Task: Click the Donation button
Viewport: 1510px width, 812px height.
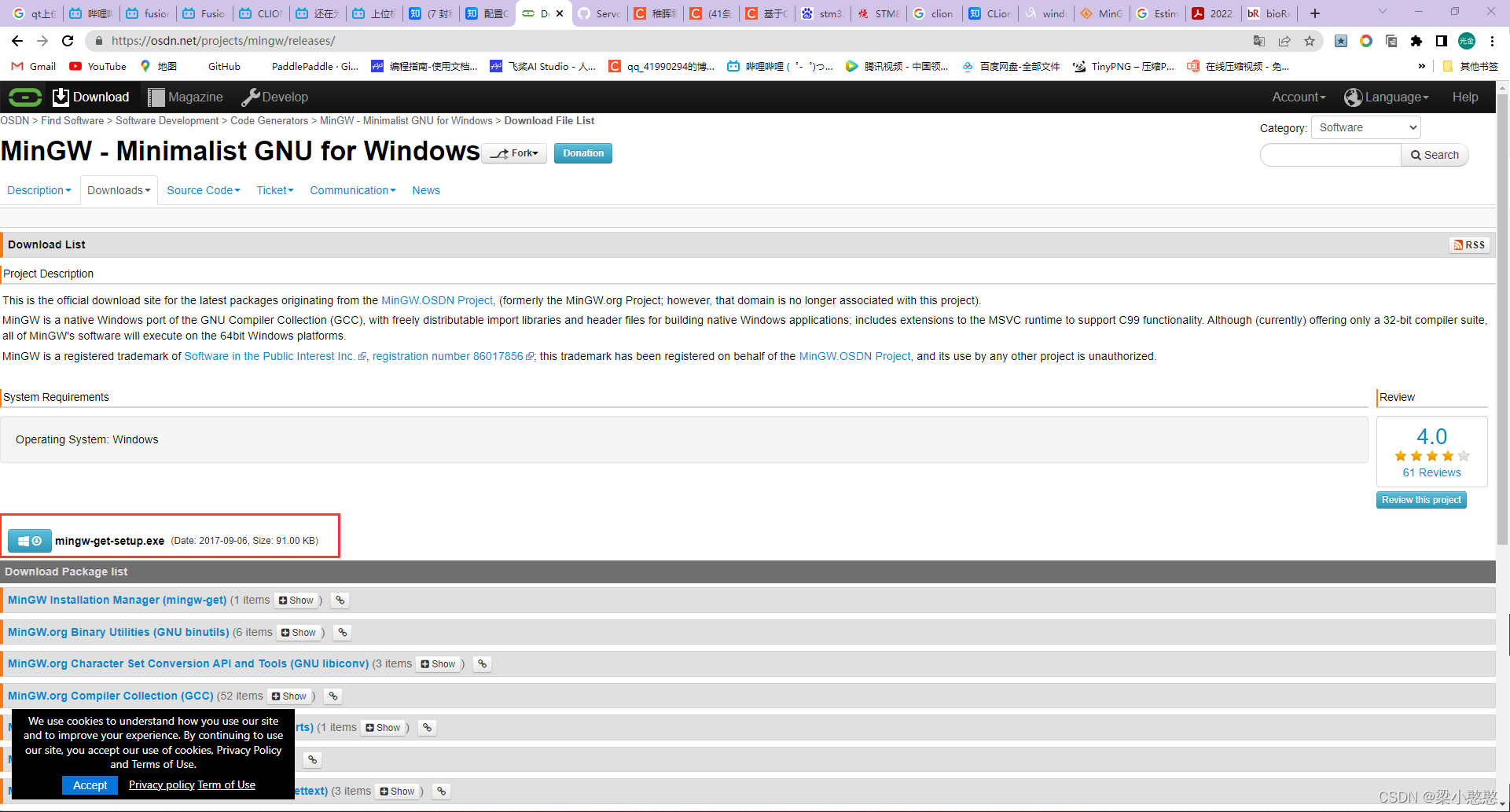Action: (x=583, y=153)
